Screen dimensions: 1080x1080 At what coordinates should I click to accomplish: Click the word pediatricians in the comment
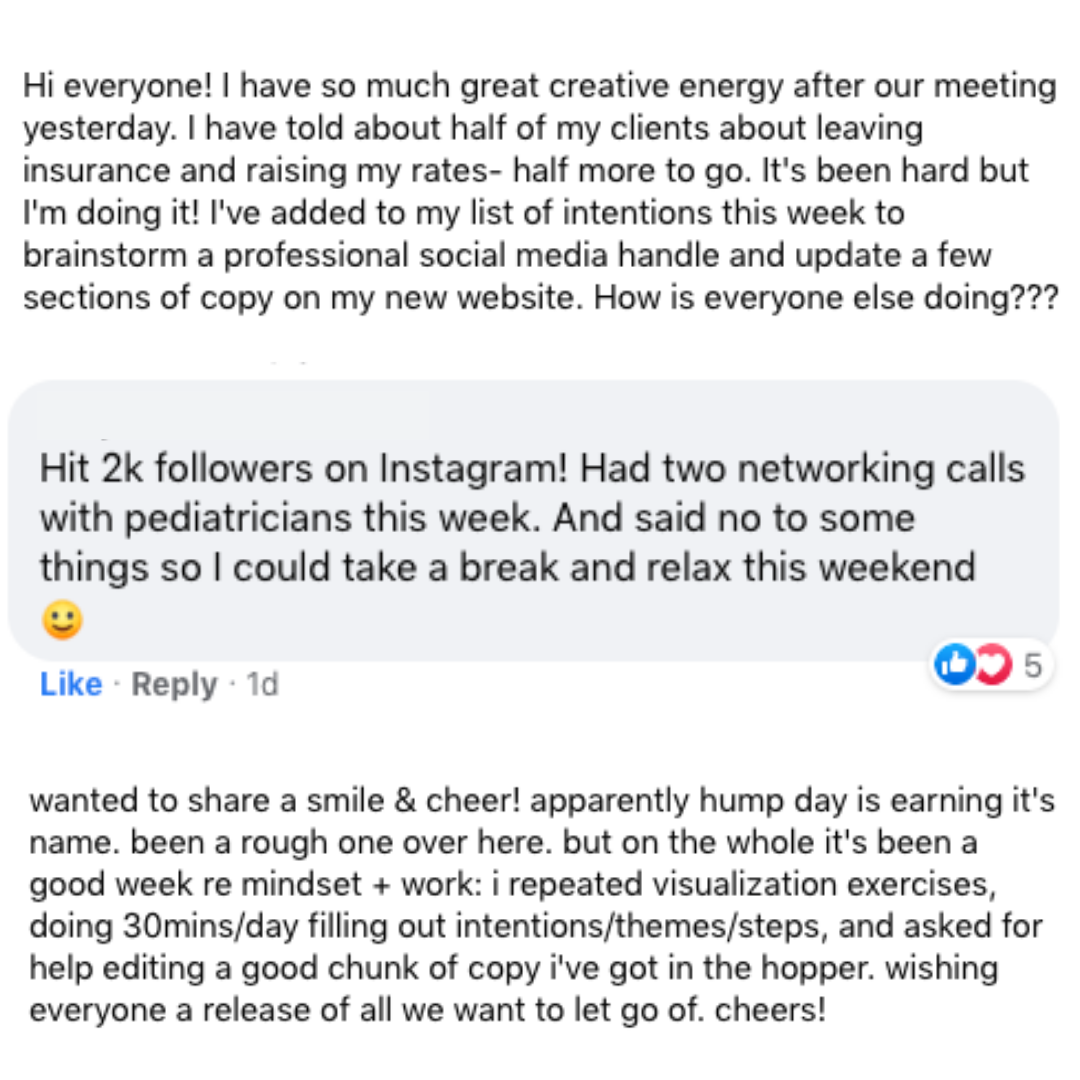(238, 518)
